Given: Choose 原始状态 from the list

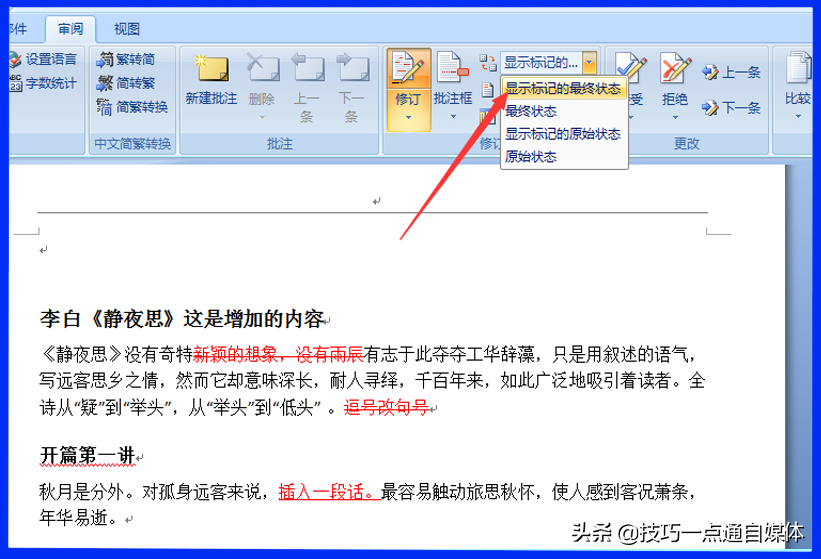Looking at the screenshot, I should (531, 156).
